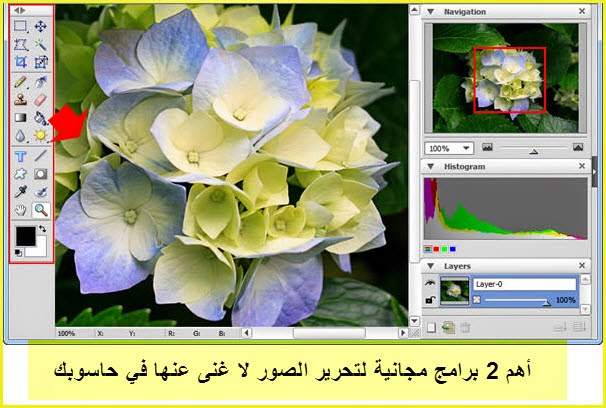Viewport: 606px width, 408px height.
Task: Collapse the Navigation panel
Action: click(431, 12)
